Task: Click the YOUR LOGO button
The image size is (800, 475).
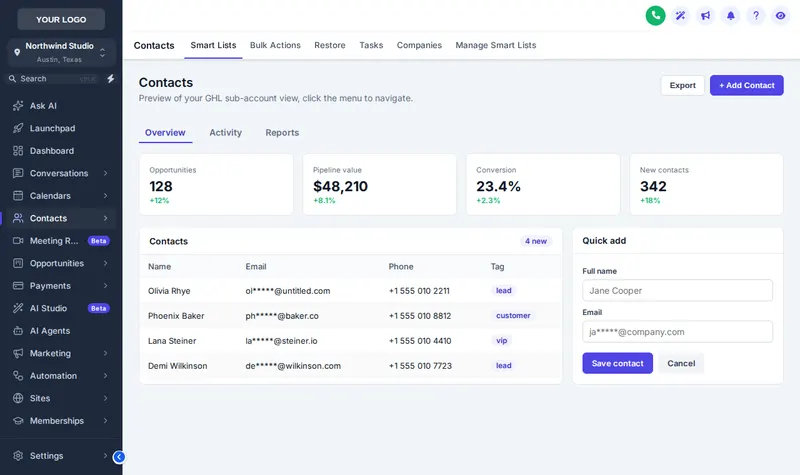Action: [61, 19]
